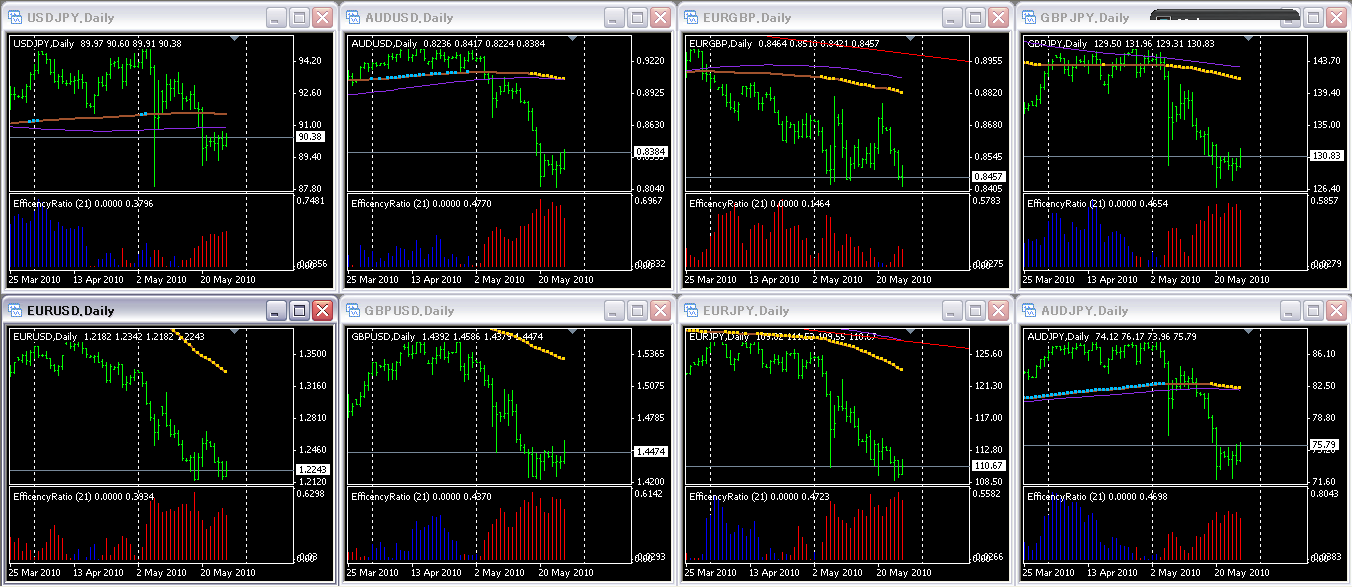
Task: Click the 130.83 current price label
Action: [1326, 156]
